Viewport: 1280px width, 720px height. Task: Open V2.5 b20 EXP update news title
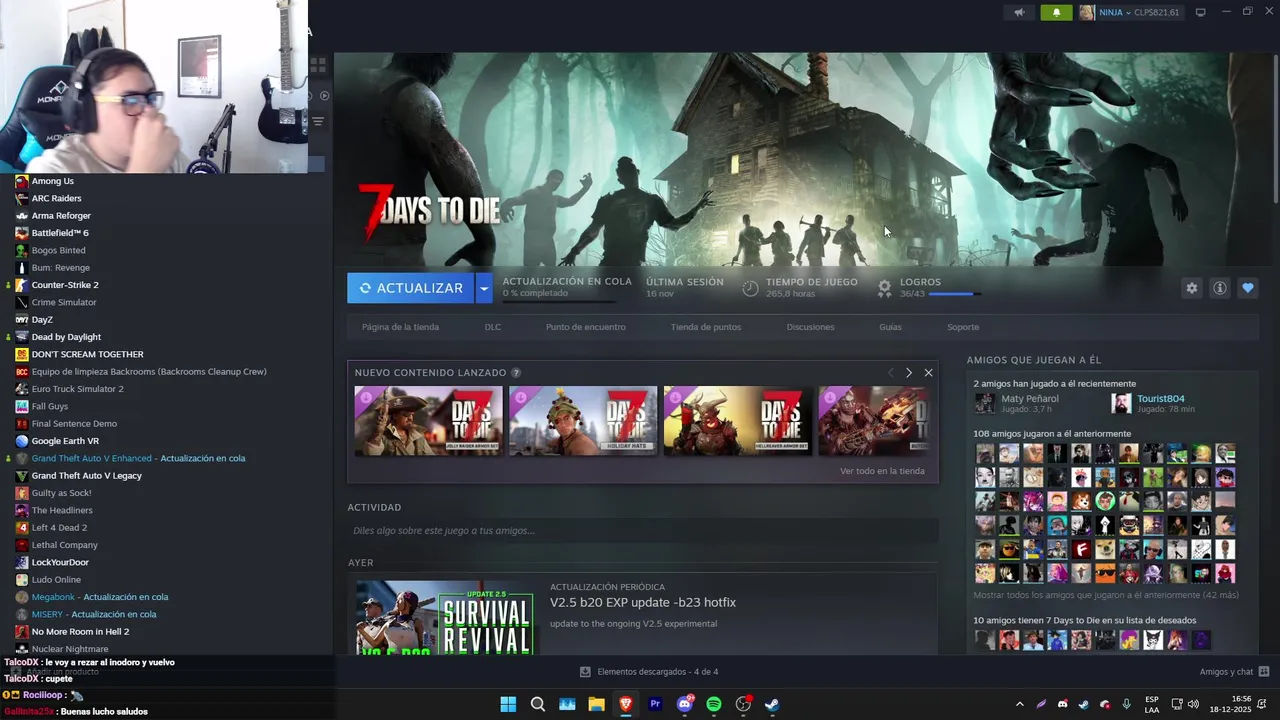(x=643, y=603)
